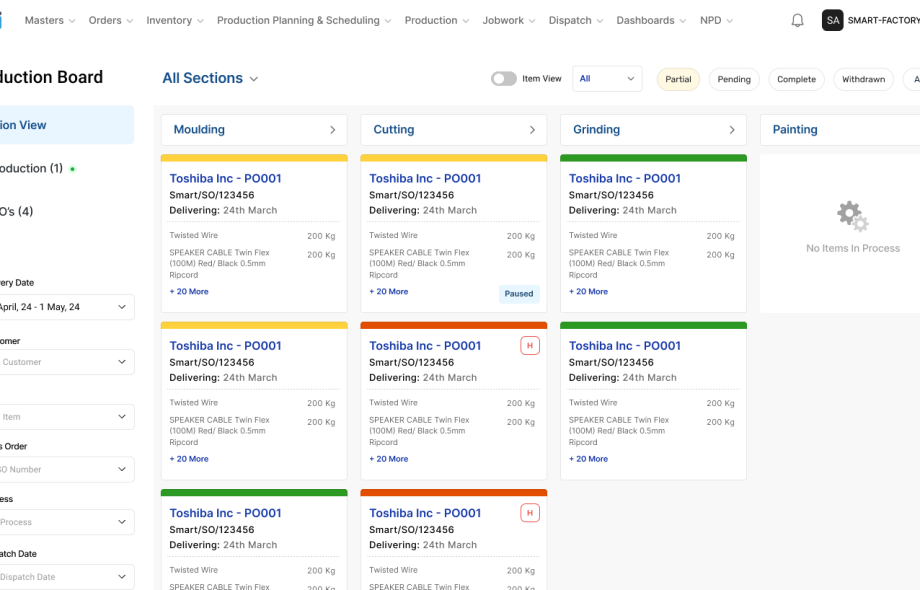
Task: Open the delivery date range dropdown
Action: pyautogui.click(x=66, y=307)
